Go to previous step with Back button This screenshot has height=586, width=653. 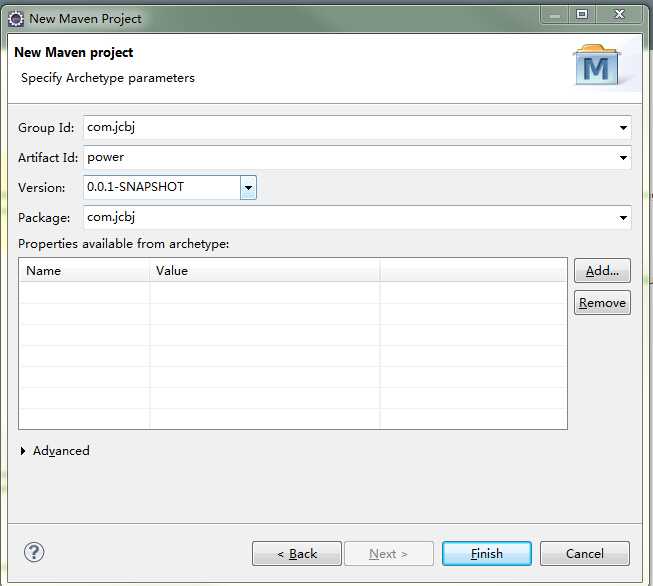tap(297, 554)
